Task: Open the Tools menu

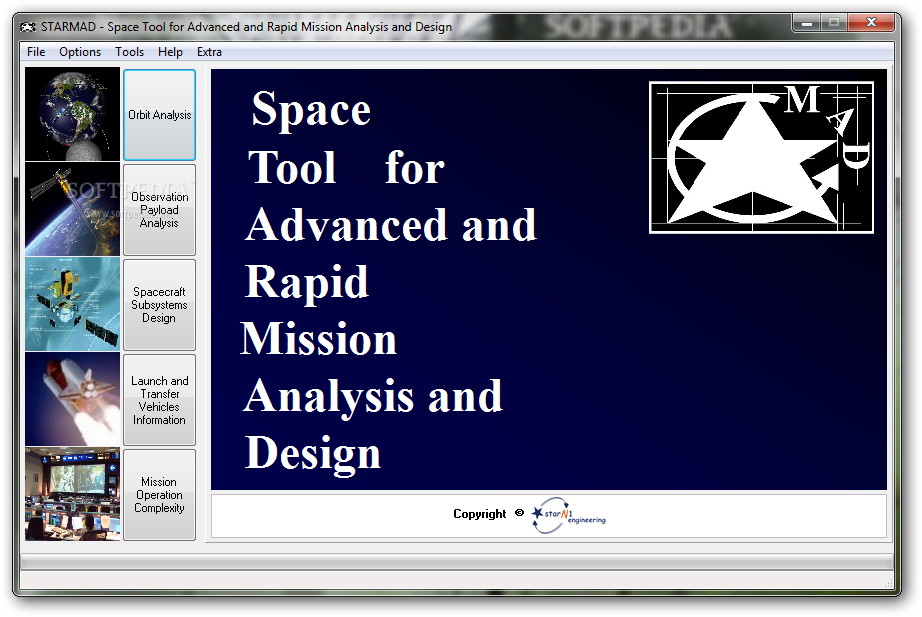Action: click(x=129, y=52)
